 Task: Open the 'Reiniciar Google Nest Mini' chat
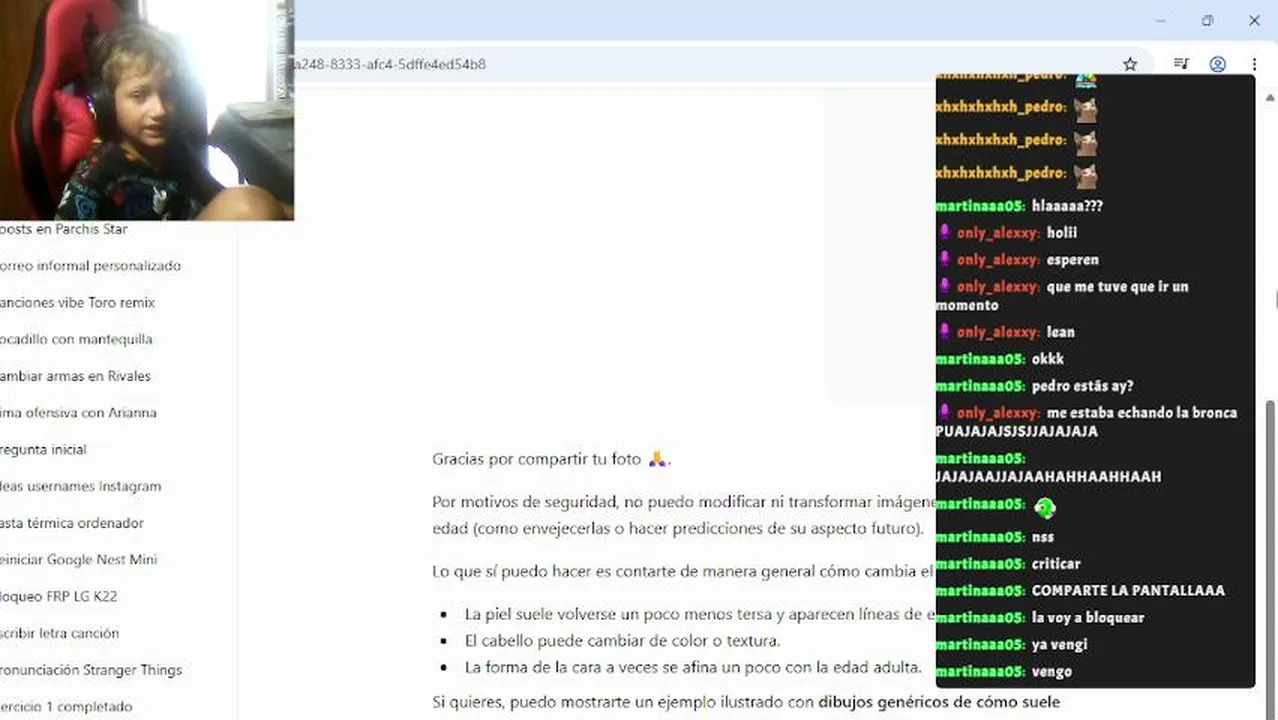[x=78, y=559]
